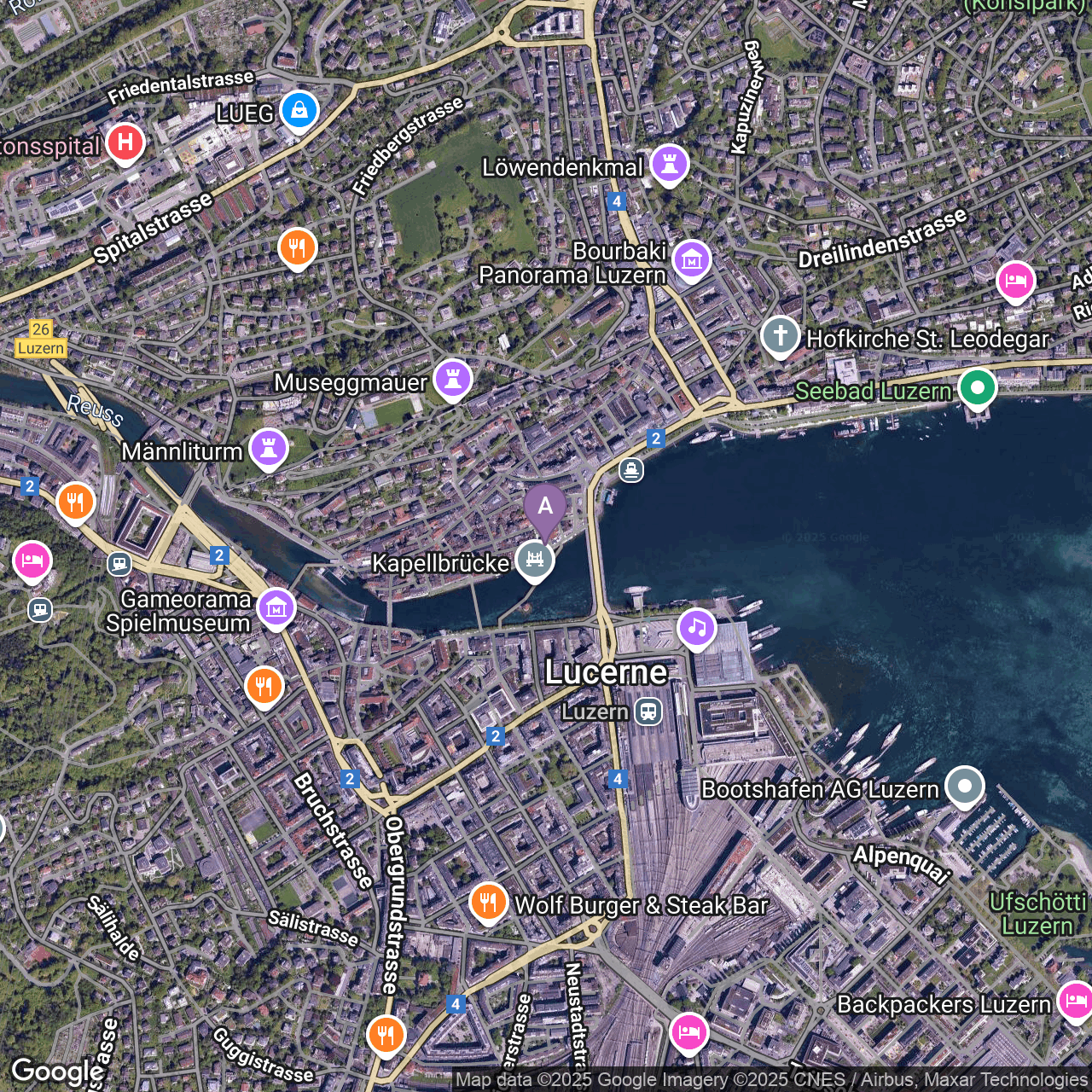Open the Gameorama Spielmuseum museum marker
The height and width of the screenshot is (1092, 1092).
pos(276,608)
